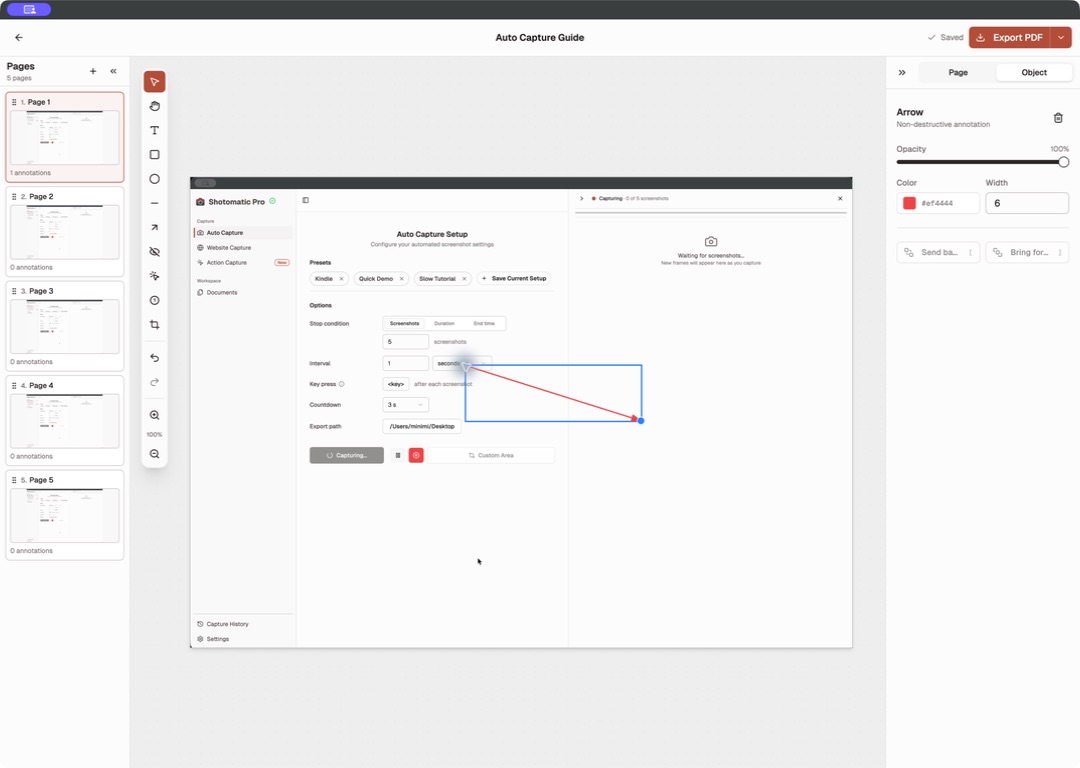This screenshot has width=1080, height=768.
Task: Grab the Page 3 drag handle
Action: [14, 291]
